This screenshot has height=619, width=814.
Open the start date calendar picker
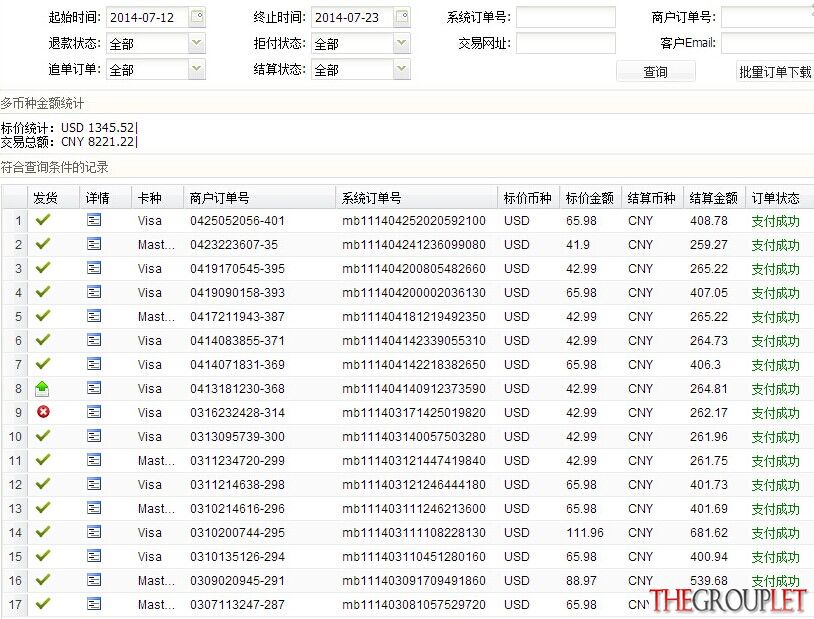(197, 17)
